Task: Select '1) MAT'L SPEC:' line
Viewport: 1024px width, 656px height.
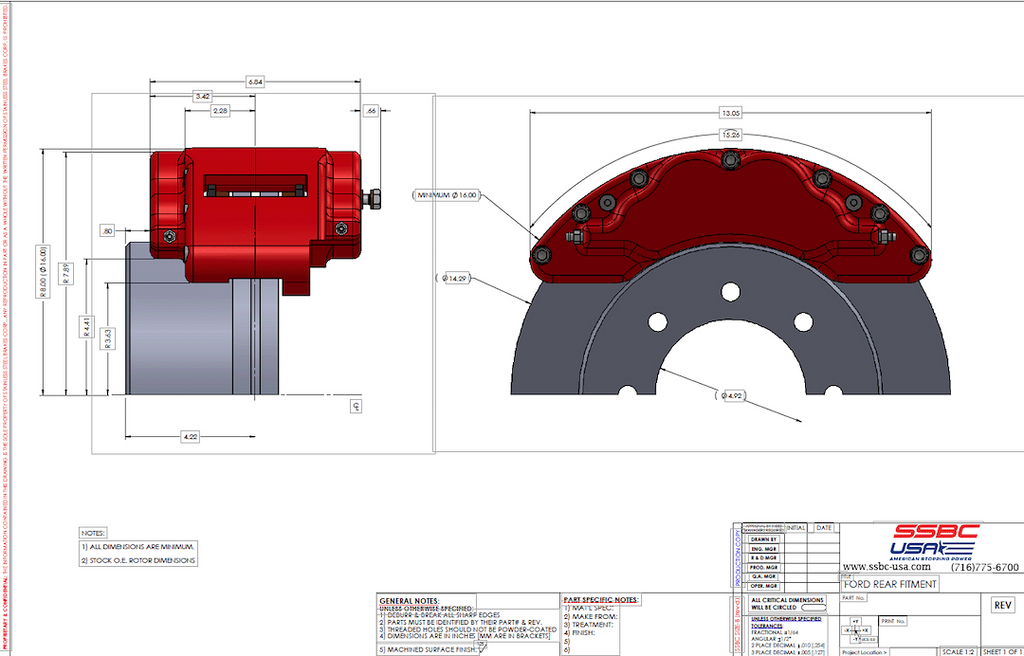Action: 589,608
